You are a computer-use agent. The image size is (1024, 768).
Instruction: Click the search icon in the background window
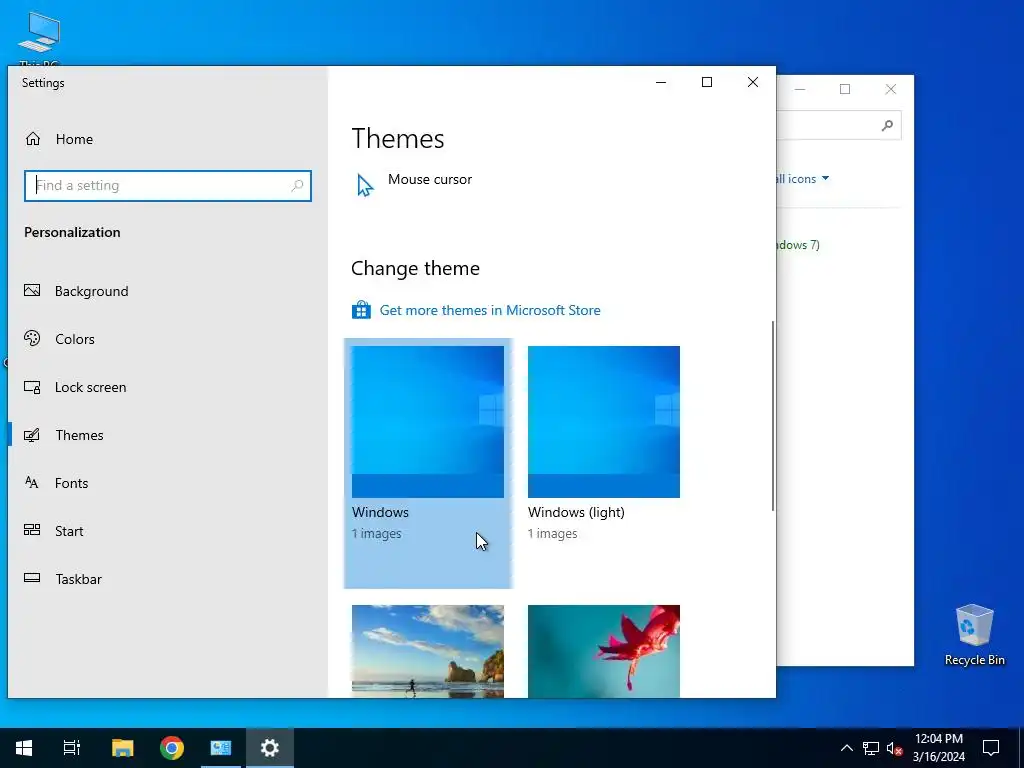coord(887,125)
